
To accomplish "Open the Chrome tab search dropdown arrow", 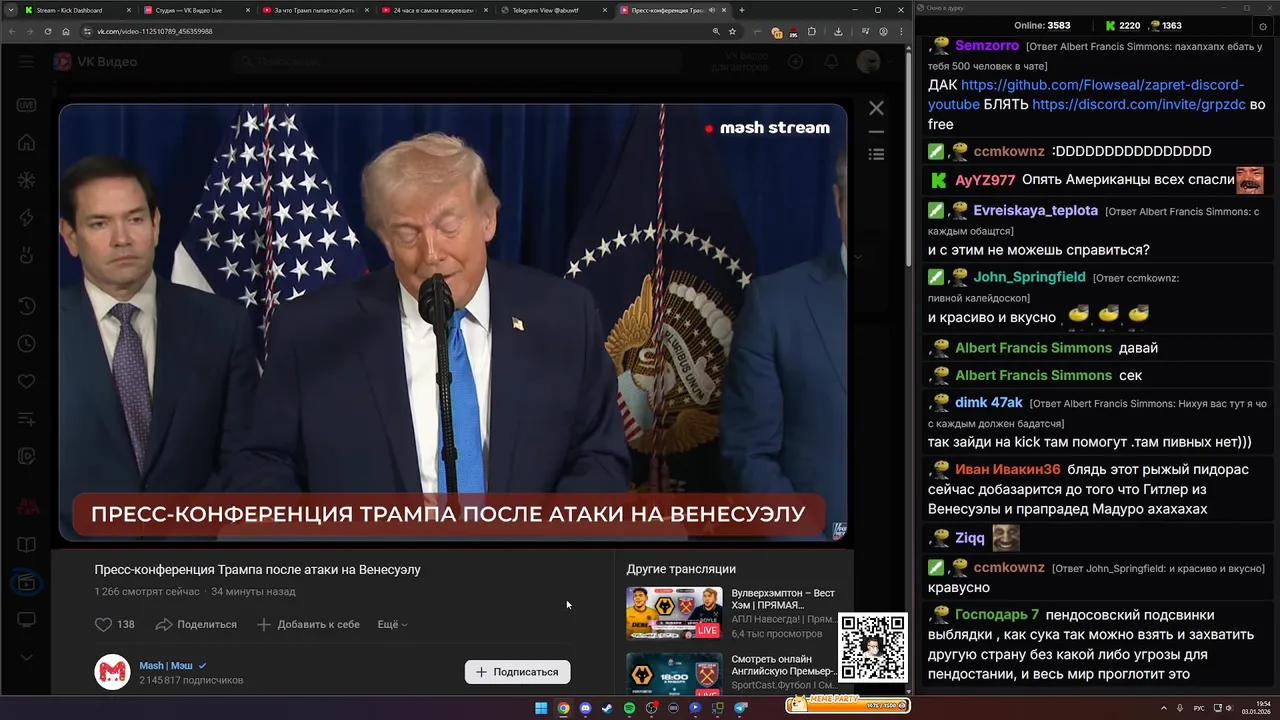I will [9, 10].
